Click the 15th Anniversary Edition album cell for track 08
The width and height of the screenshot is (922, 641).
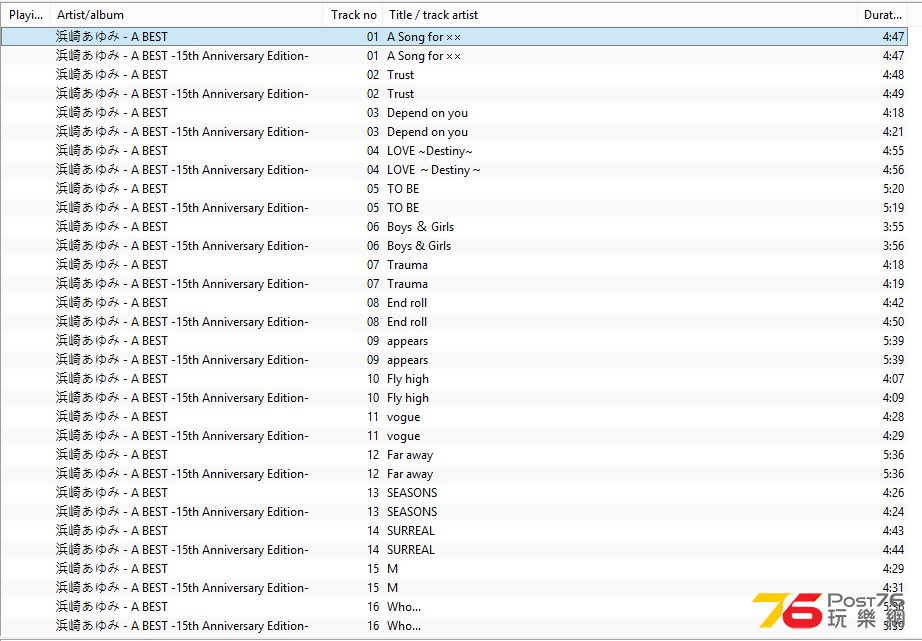(x=182, y=322)
